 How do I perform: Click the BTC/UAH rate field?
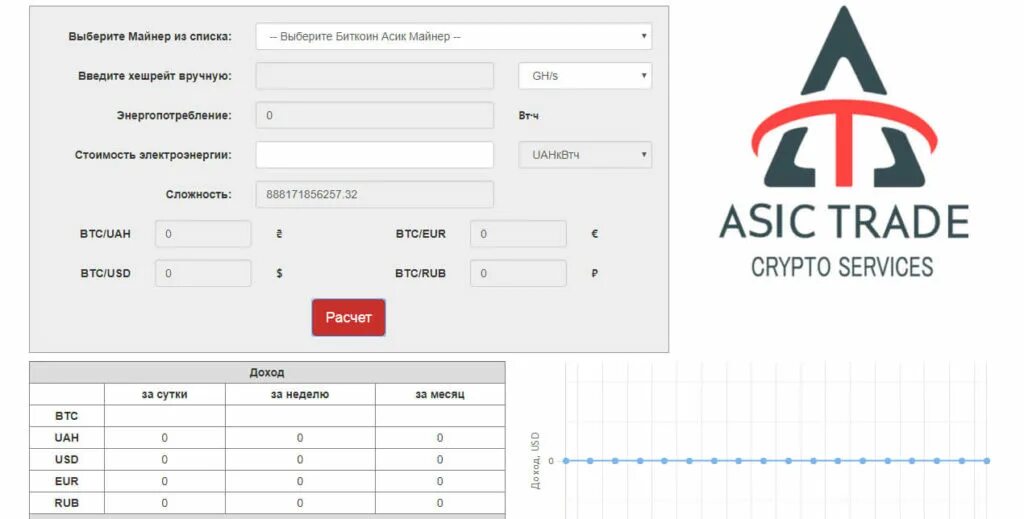(203, 234)
